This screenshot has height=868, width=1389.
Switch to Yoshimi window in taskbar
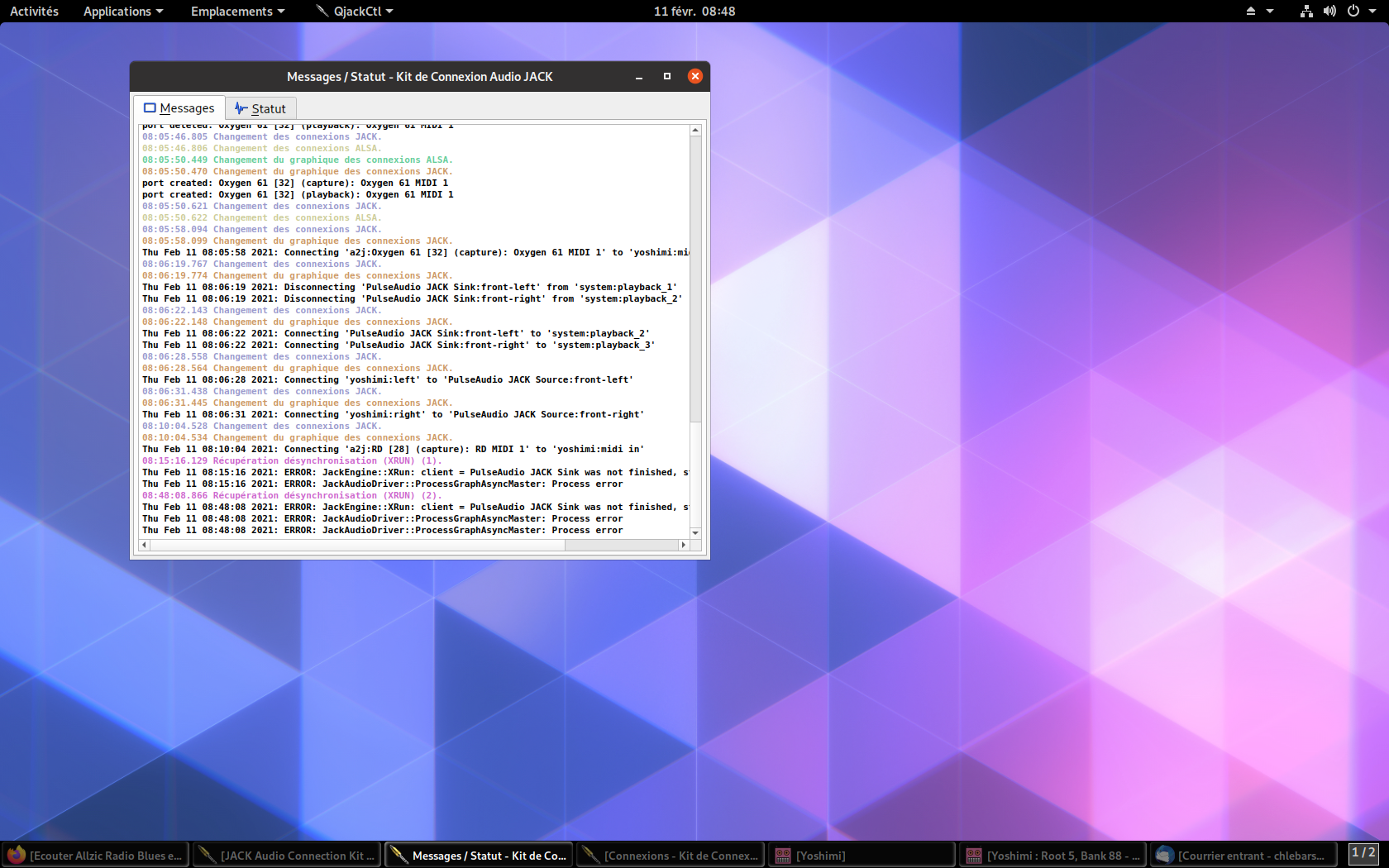[x=862, y=856]
